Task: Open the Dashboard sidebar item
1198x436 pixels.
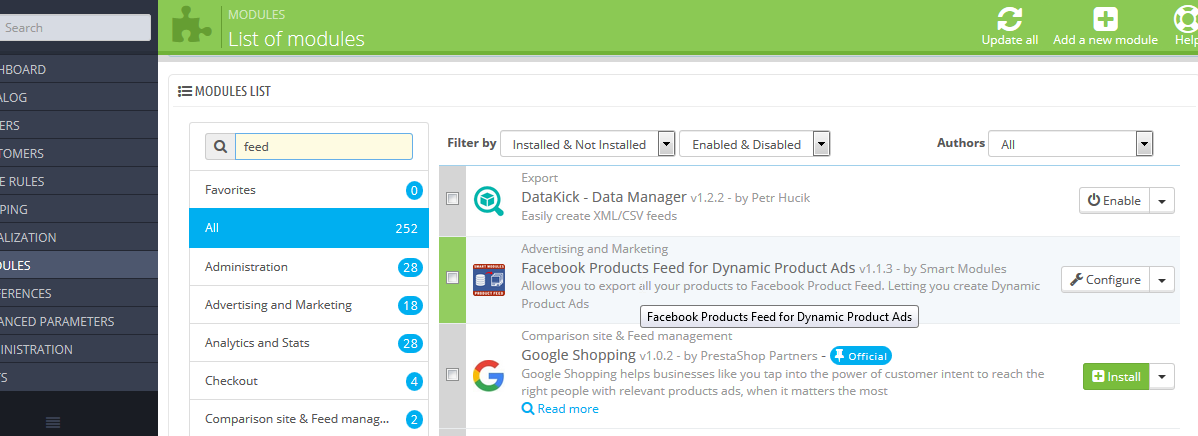Action: coord(79,69)
